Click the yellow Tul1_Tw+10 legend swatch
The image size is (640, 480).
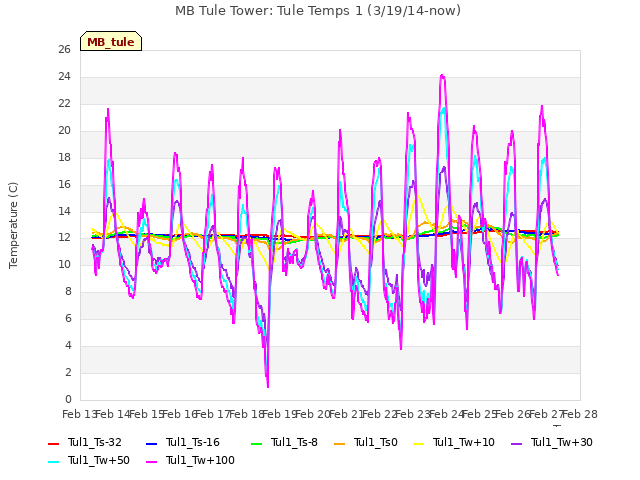click(x=419, y=443)
